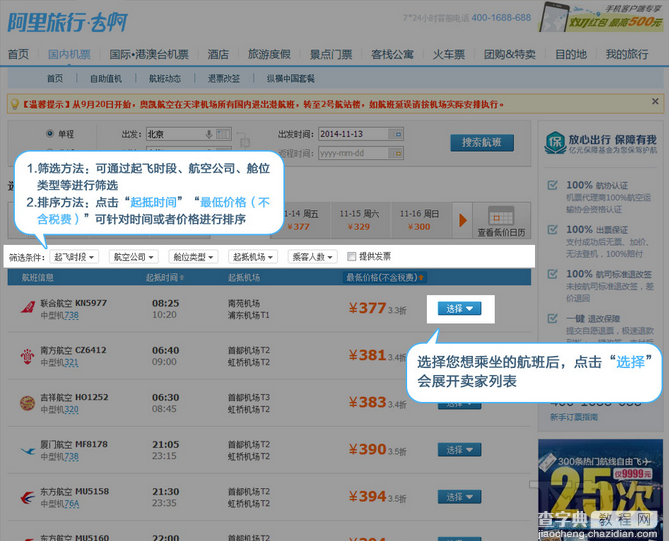Select the 11-16 周日 ¥300 date tab
Screen dimensions: 669x541
[x=420, y=220]
